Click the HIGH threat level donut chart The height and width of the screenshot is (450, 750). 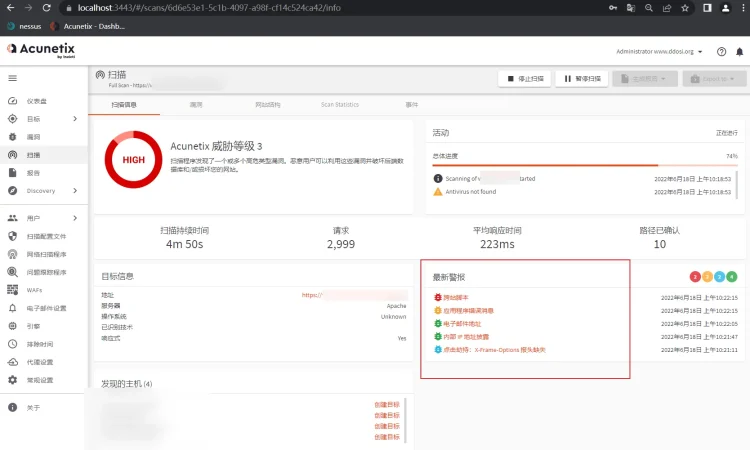(133, 159)
